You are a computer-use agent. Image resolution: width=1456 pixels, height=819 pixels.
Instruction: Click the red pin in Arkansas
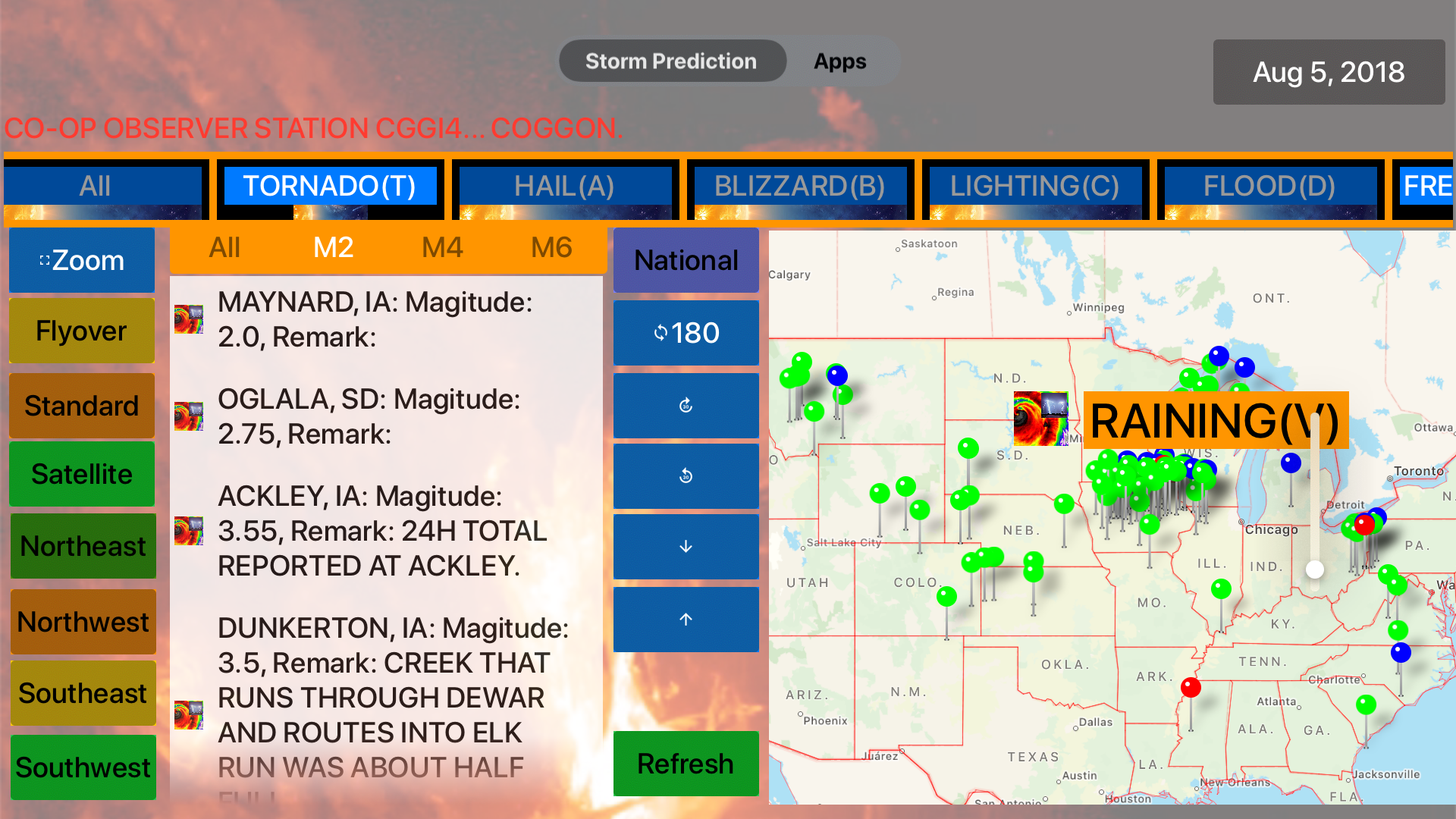[1191, 688]
